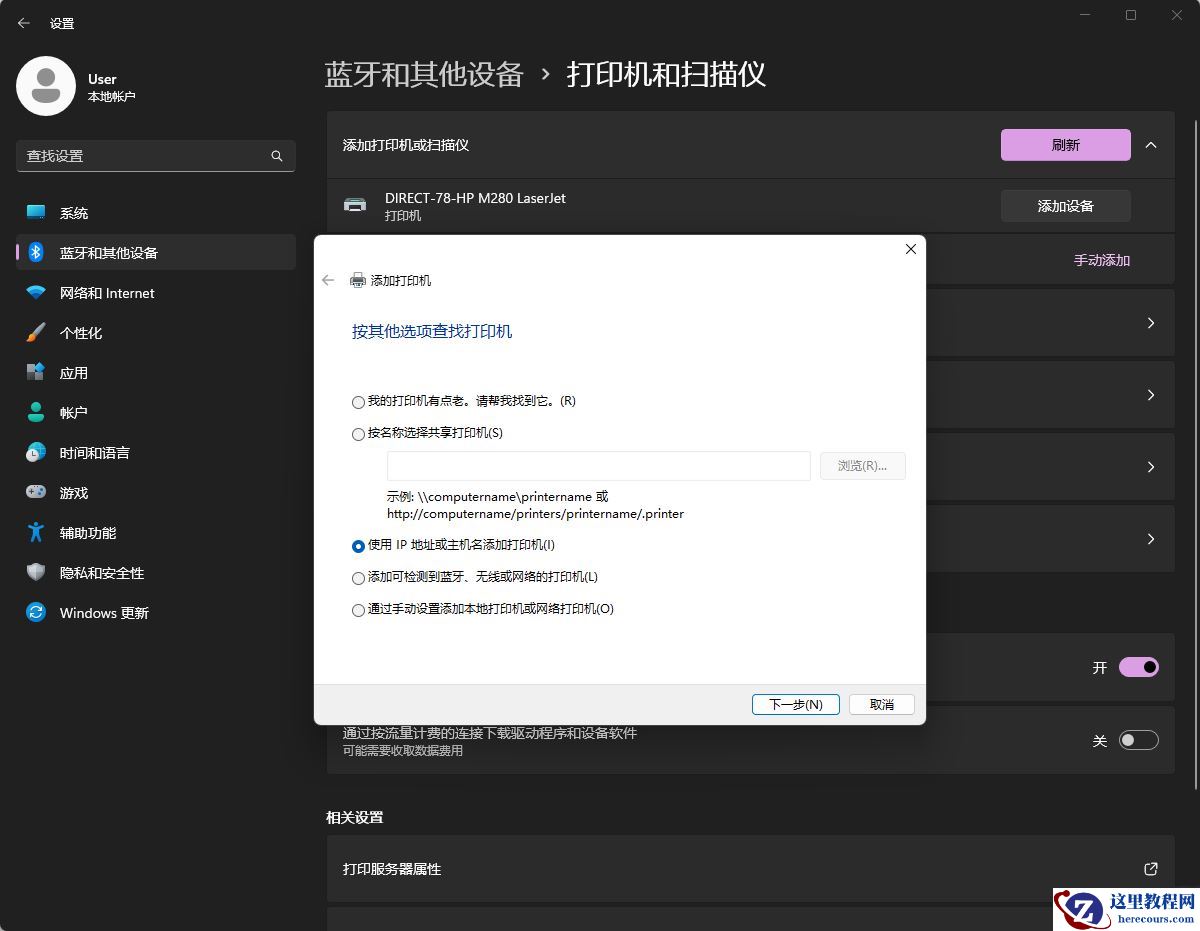Turn off the toggle currently set to 开
1200x931 pixels.
1138,667
